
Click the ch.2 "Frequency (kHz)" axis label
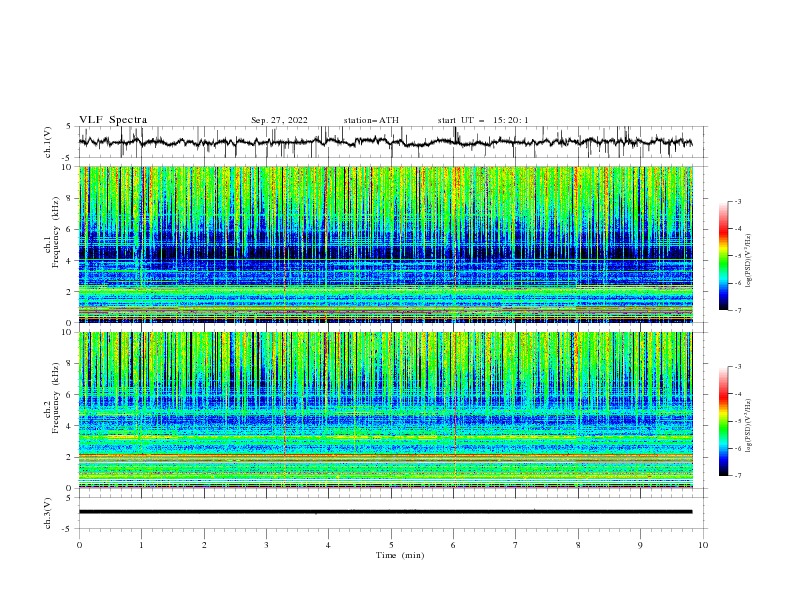[56, 398]
